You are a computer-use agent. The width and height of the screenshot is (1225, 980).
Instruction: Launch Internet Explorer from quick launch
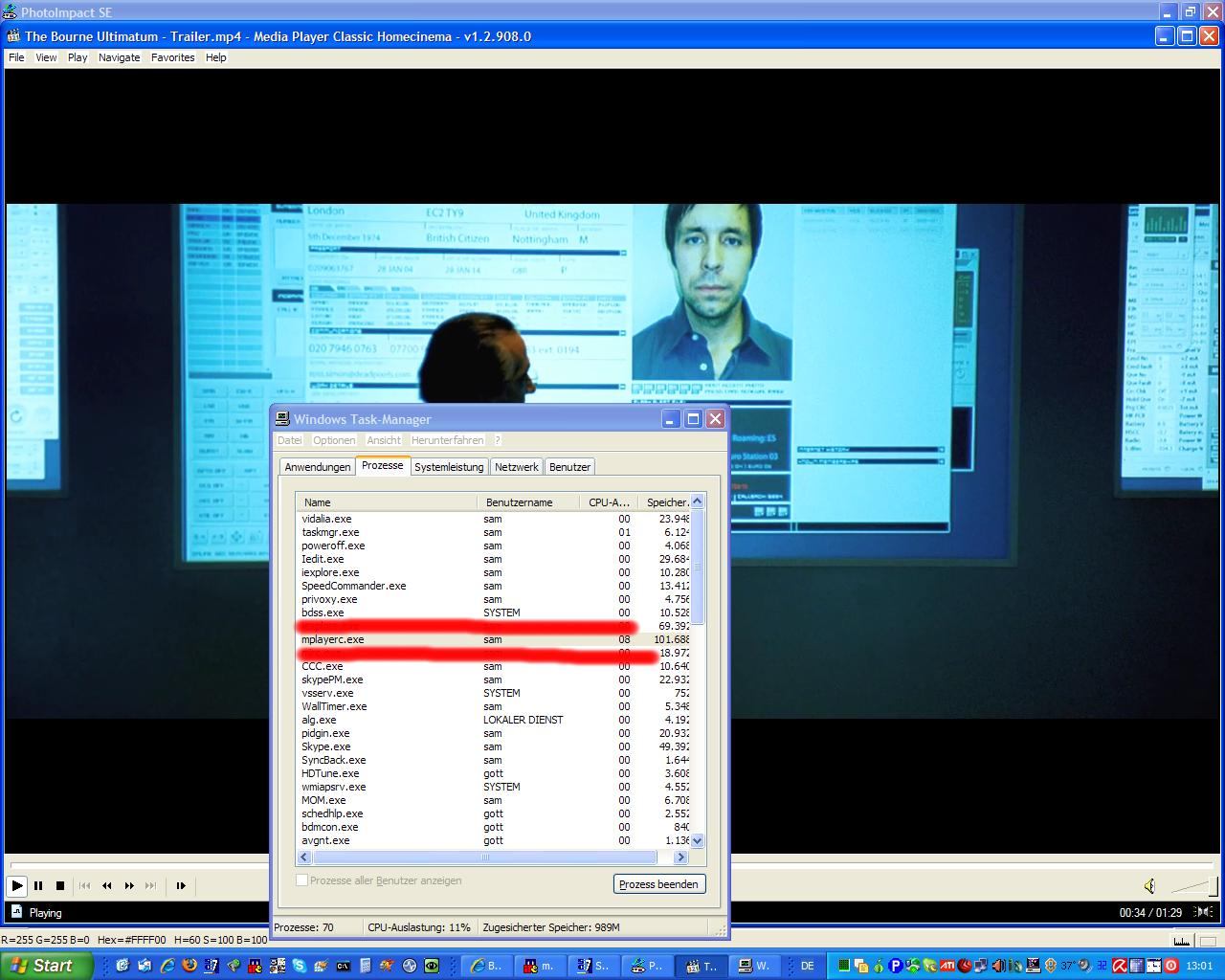click(x=167, y=966)
